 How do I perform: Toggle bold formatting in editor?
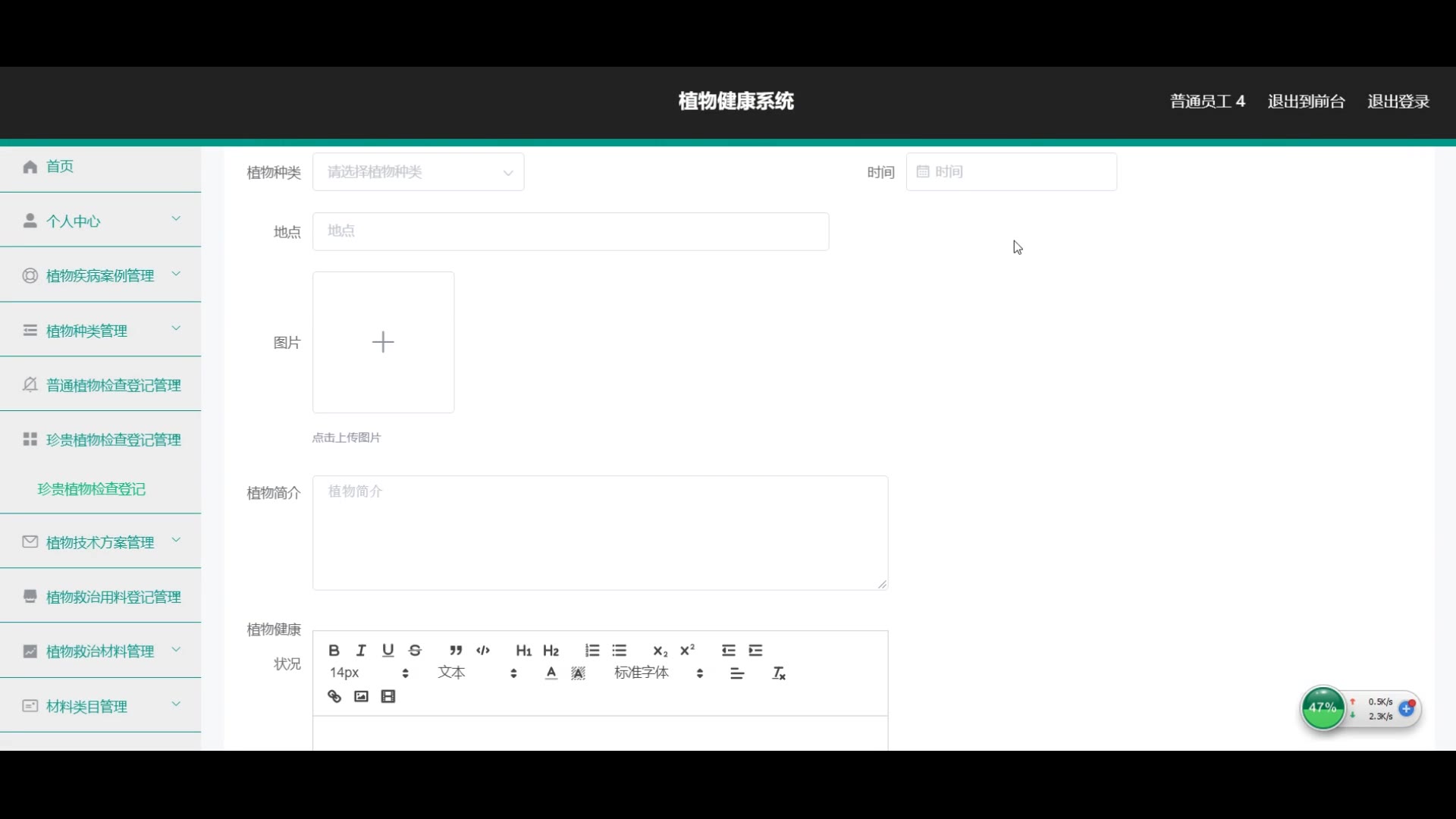[334, 651]
